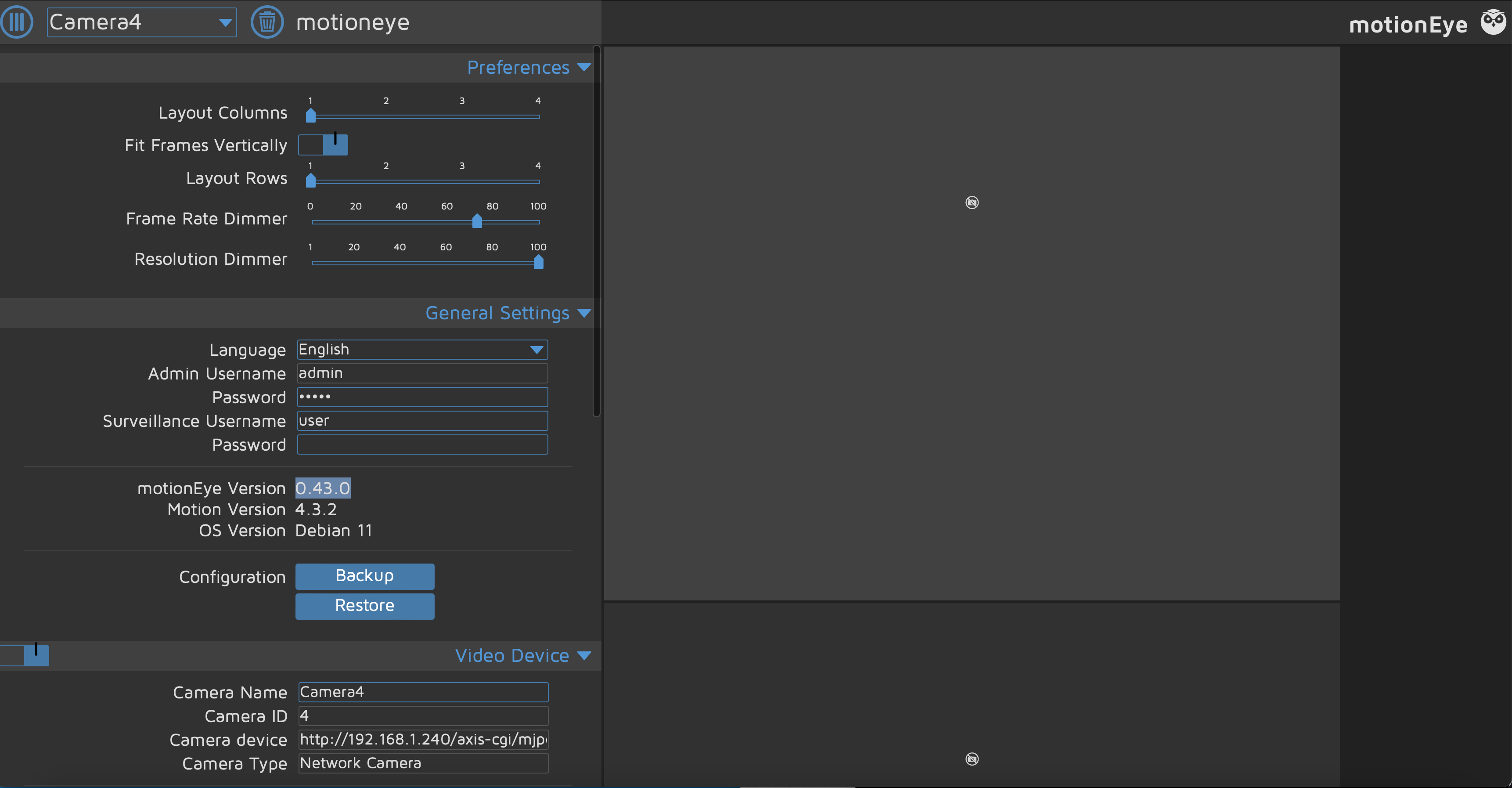
Task: Click the Frame Rate Dimmer slider handle
Action: pos(477,221)
